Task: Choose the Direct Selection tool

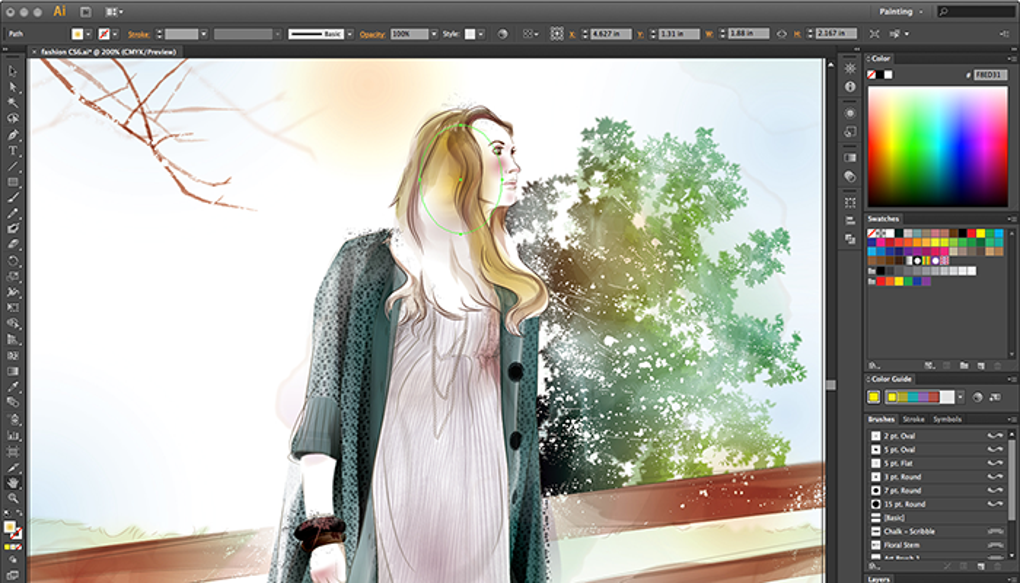Action: (x=13, y=87)
